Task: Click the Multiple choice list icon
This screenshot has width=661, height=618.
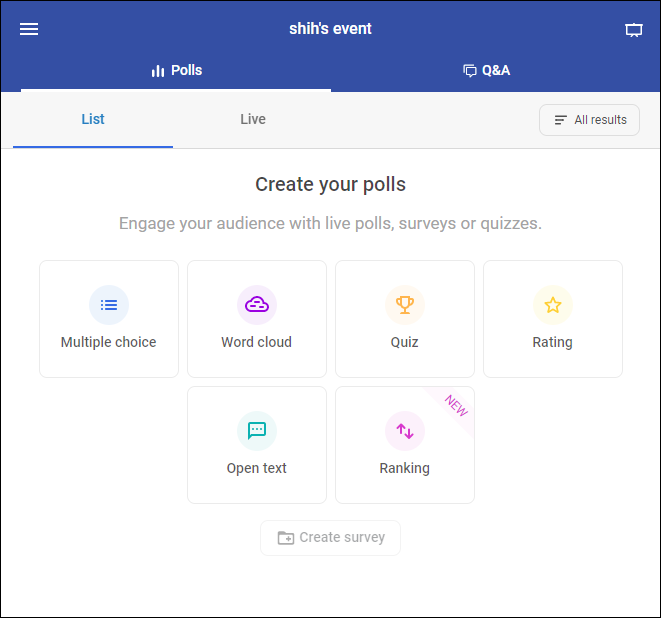Action: point(109,305)
